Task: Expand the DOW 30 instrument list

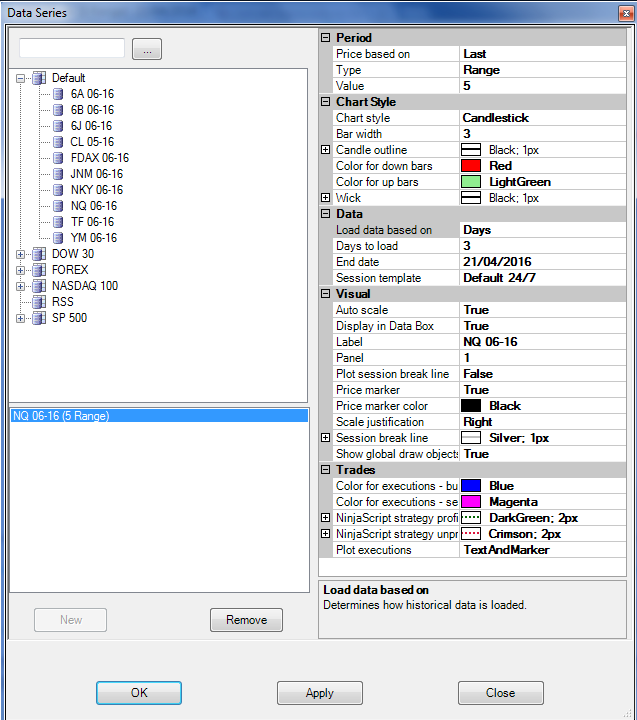Action: (x=20, y=254)
